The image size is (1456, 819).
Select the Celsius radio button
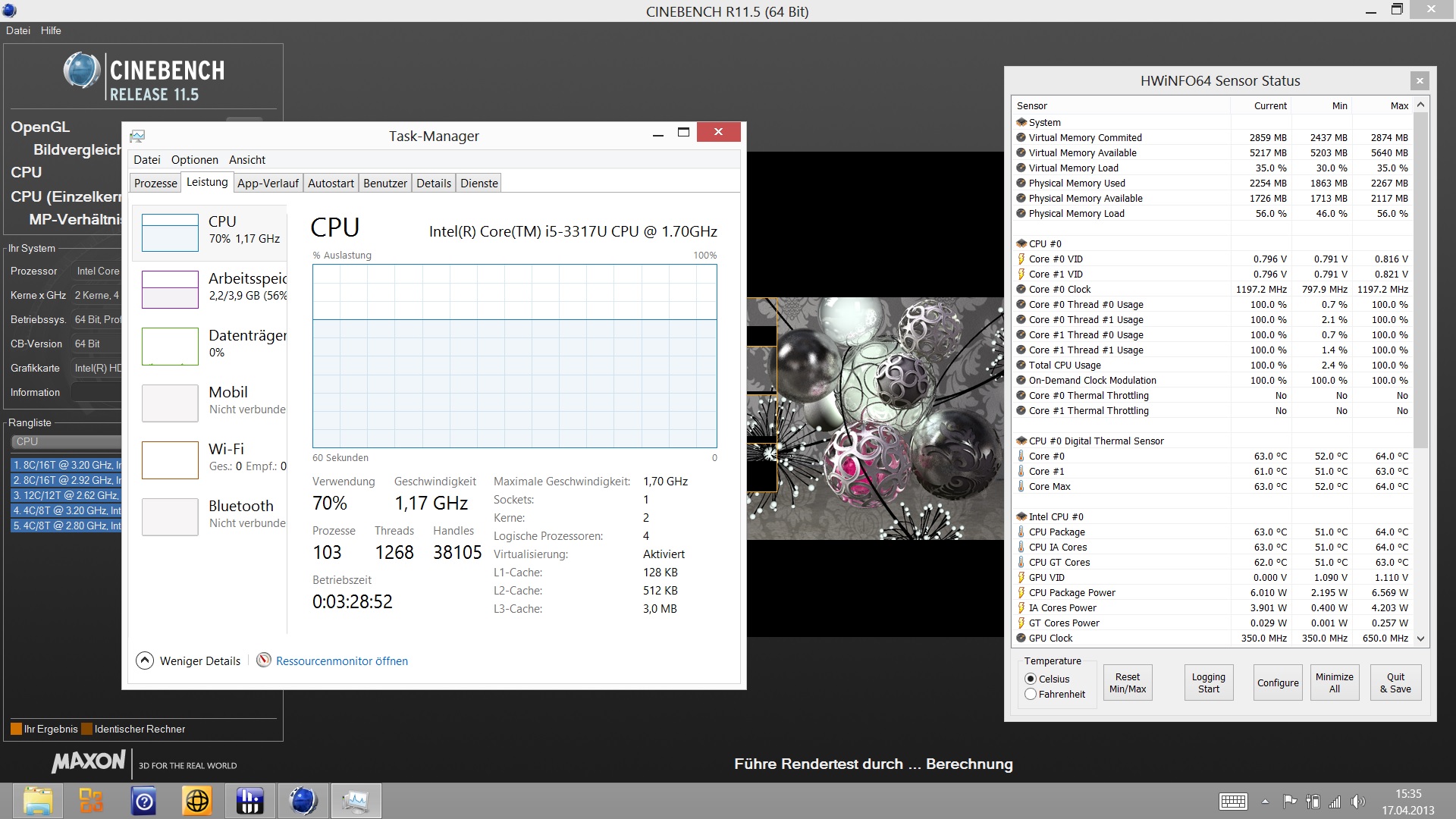(x=1031, y=679)
